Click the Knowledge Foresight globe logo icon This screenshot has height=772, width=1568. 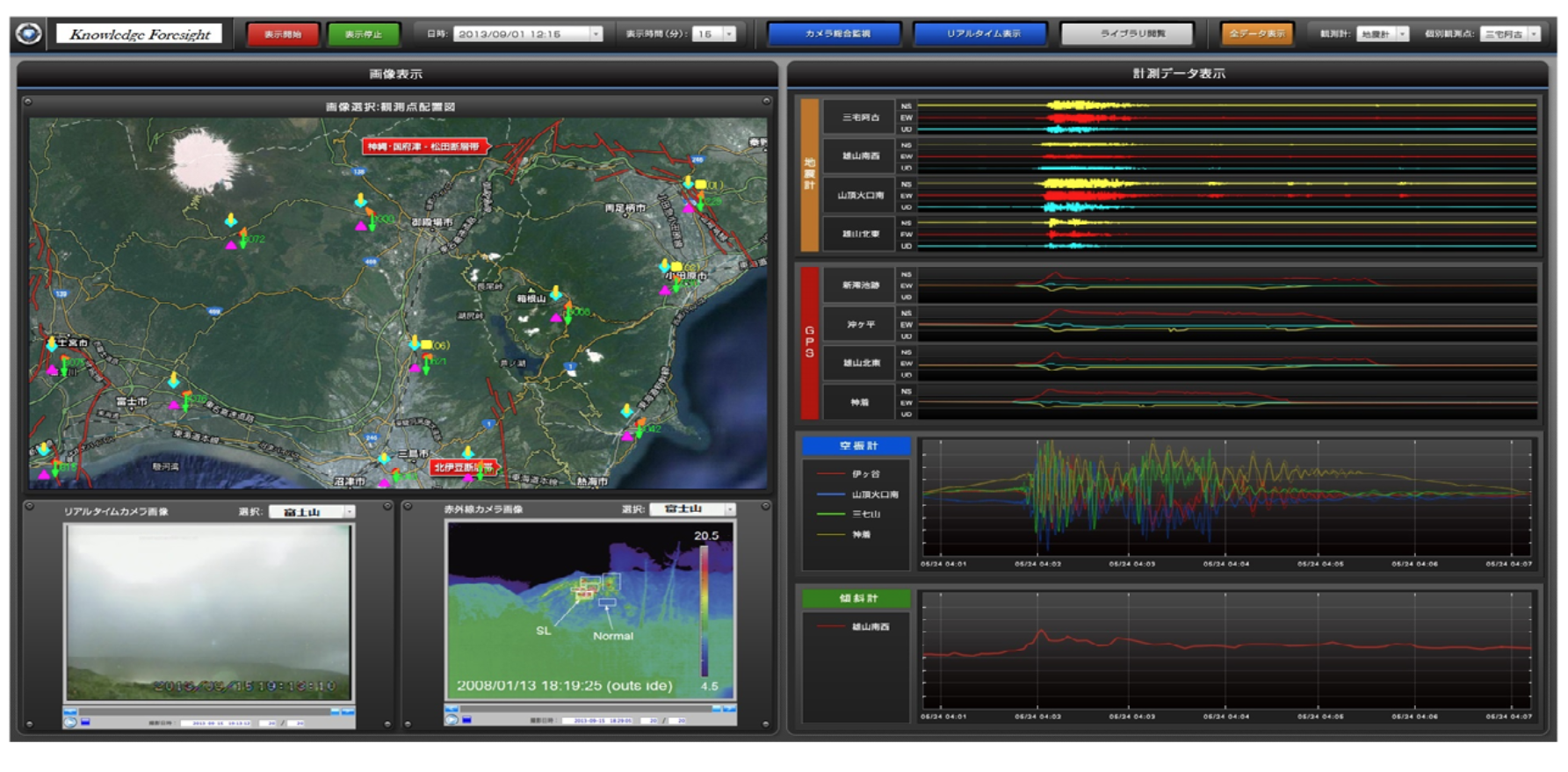(29, 34)
